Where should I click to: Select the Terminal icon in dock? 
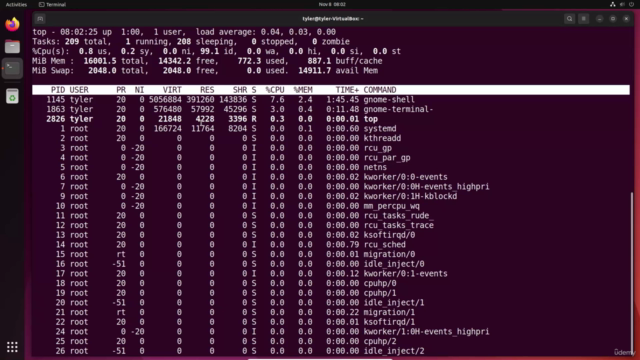(12, 68)
